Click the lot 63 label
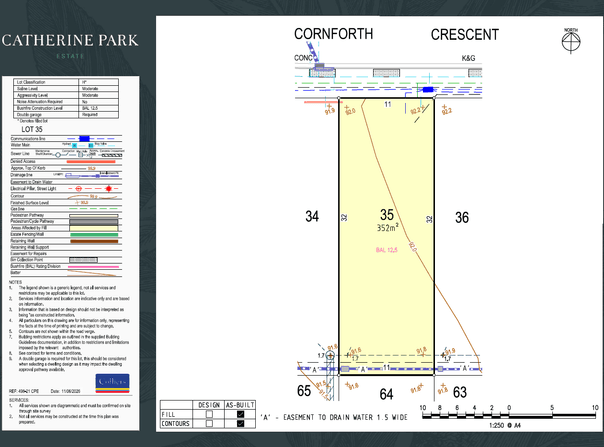 tap(460, 392)
